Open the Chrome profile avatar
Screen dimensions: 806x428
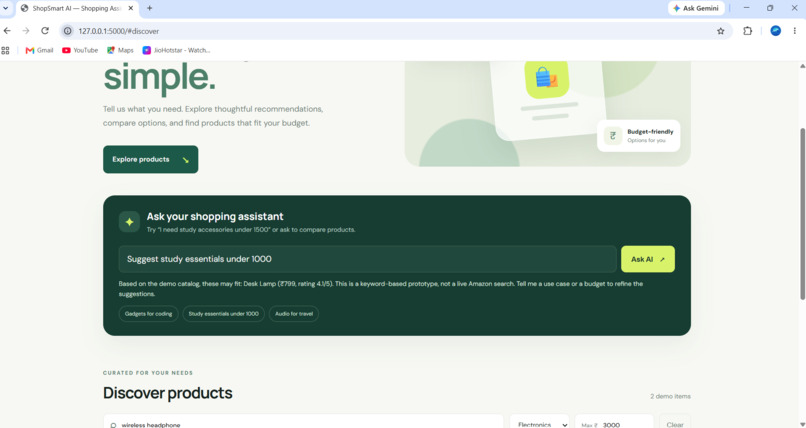[x=776, y=31]
